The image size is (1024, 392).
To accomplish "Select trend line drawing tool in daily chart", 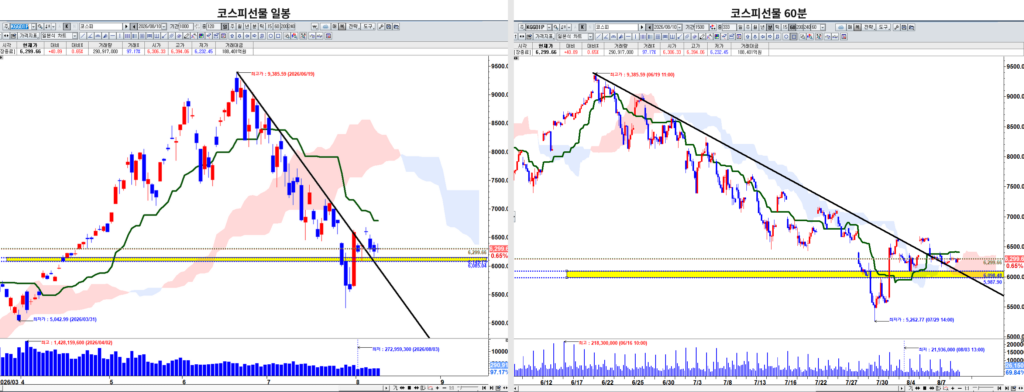I will 83,36.
